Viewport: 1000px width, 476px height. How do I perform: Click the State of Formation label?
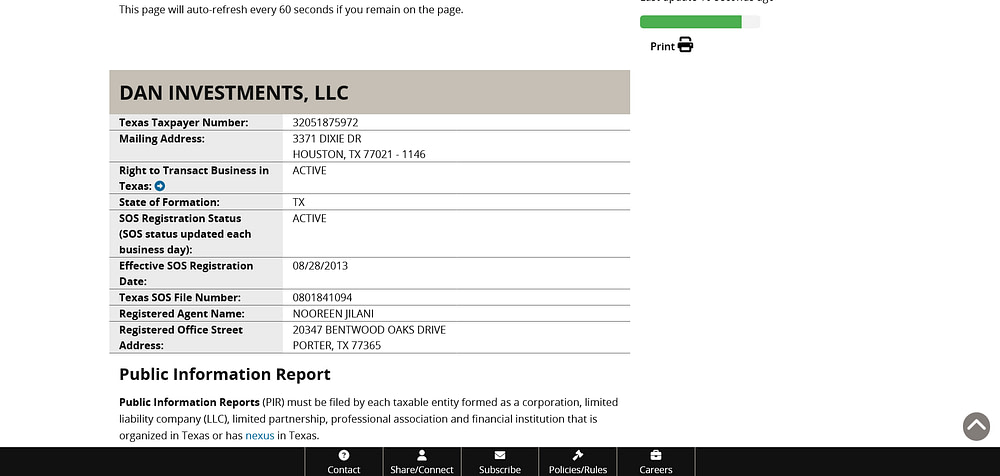tap(169, 202)
